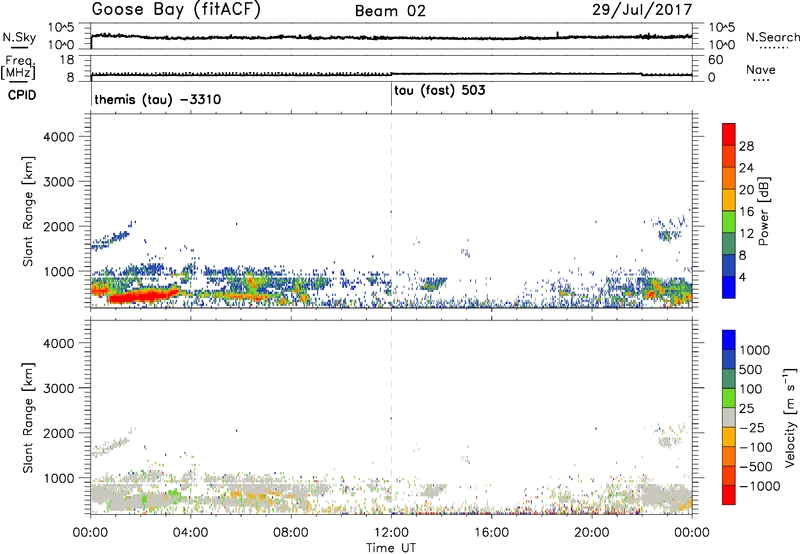Click the red high-power echo band in power panel
This screenshot has height=554, width=800.
144,296
